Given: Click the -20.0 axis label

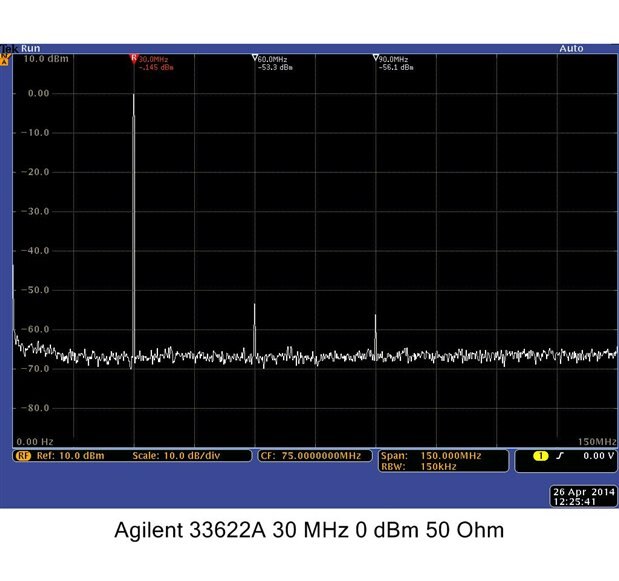Looking at the screenshot, I should point(35,172).
